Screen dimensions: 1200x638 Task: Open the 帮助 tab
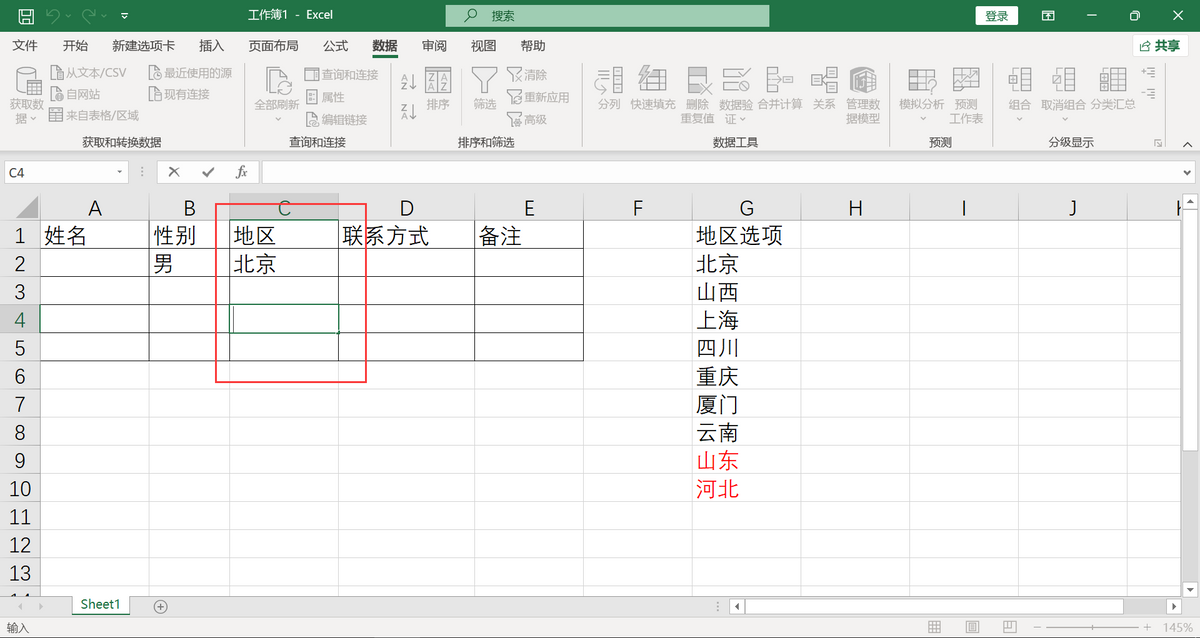point(533,46)
